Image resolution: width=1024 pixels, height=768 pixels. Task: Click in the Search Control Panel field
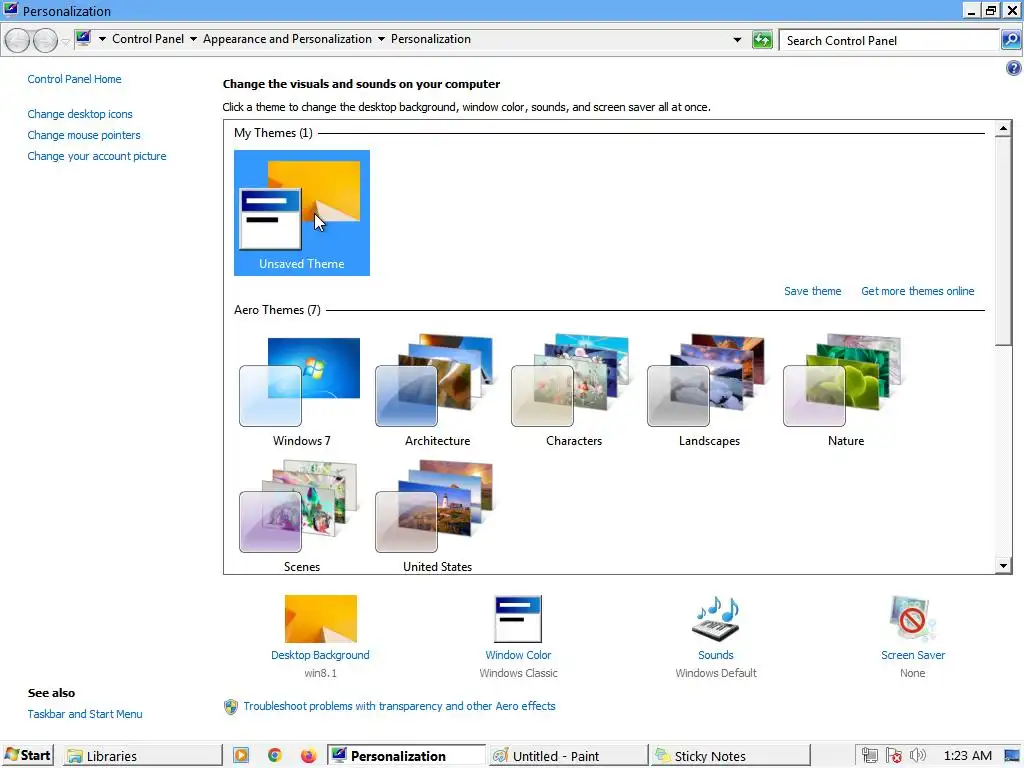pos(889,40)
